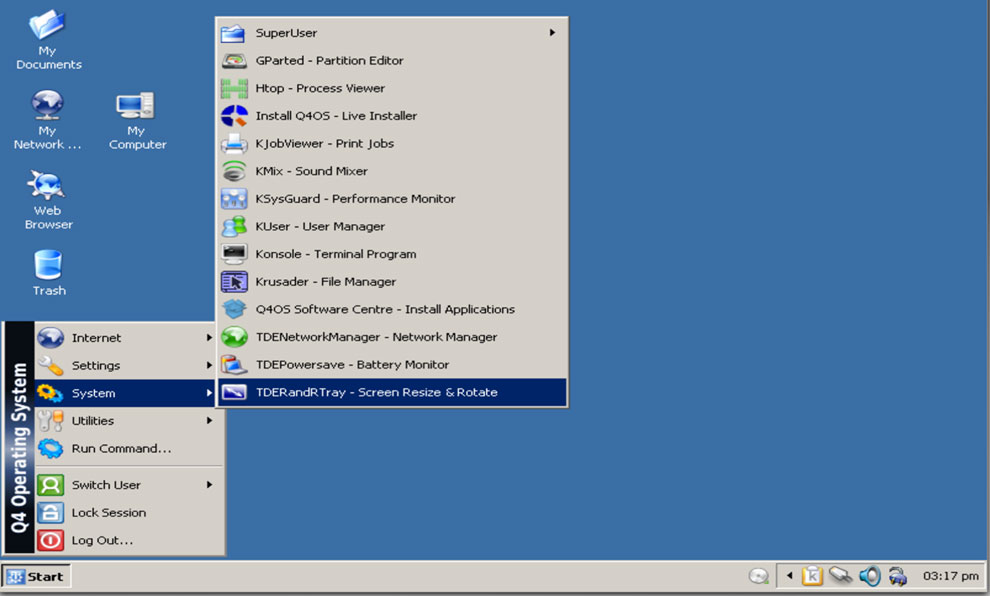Select KUser - User Manager entry

(391, 227)
